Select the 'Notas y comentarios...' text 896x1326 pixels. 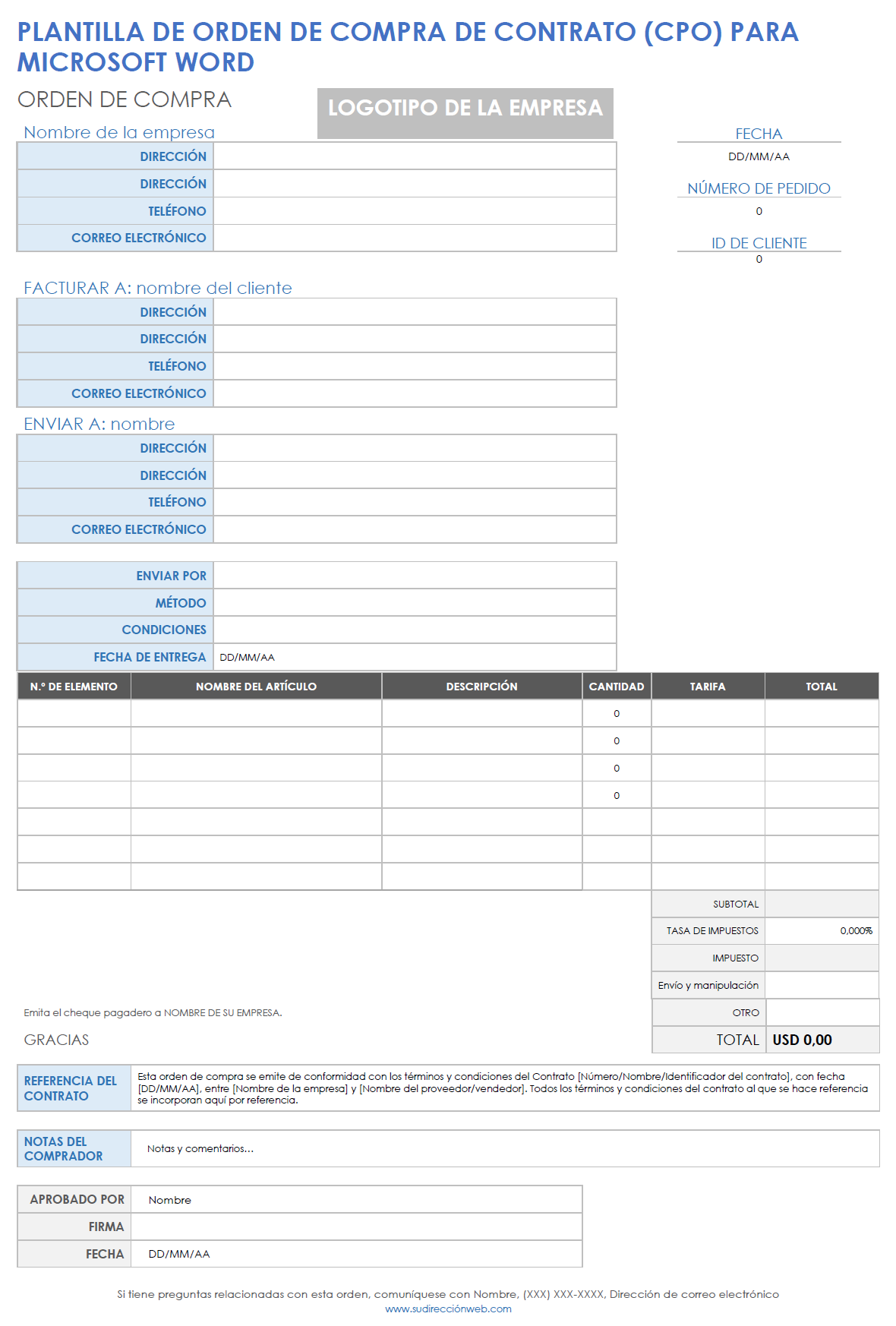pos(200,1148)
